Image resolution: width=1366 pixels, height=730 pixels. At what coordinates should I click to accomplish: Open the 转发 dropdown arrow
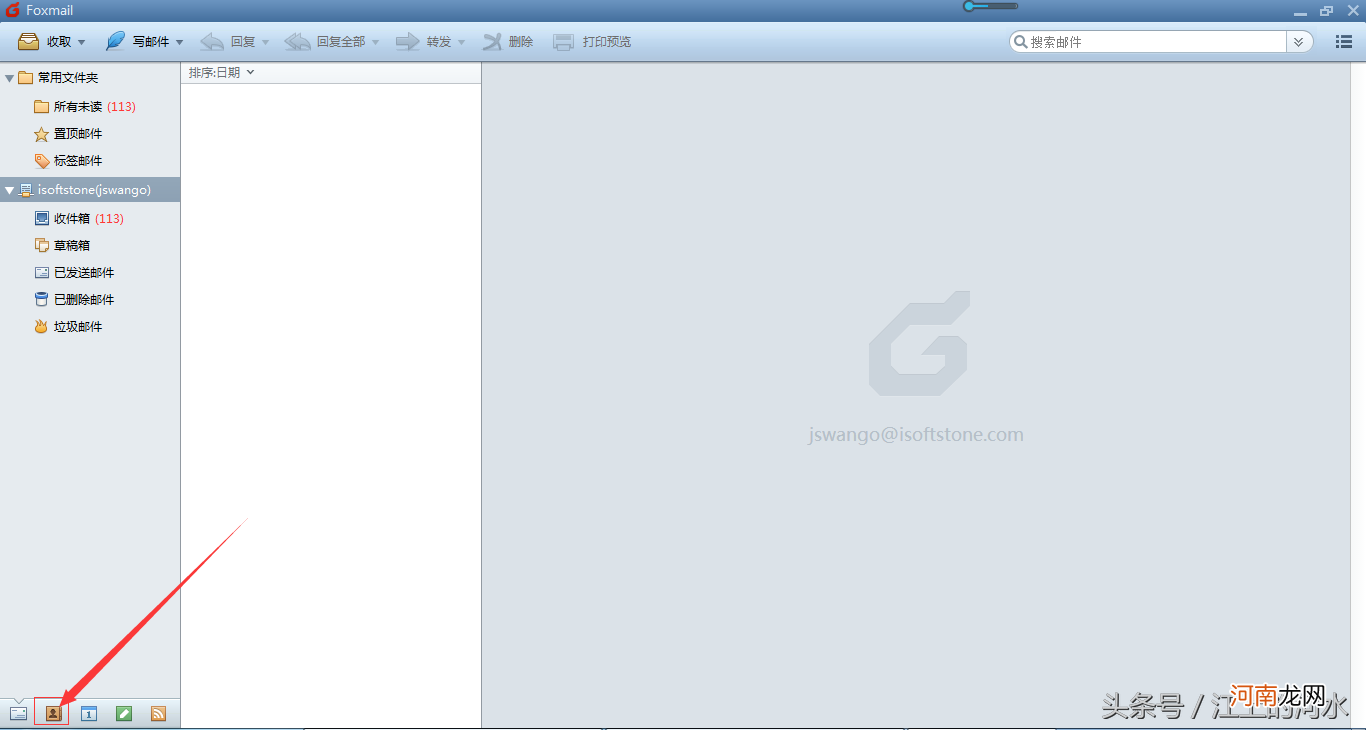[462, 43]
